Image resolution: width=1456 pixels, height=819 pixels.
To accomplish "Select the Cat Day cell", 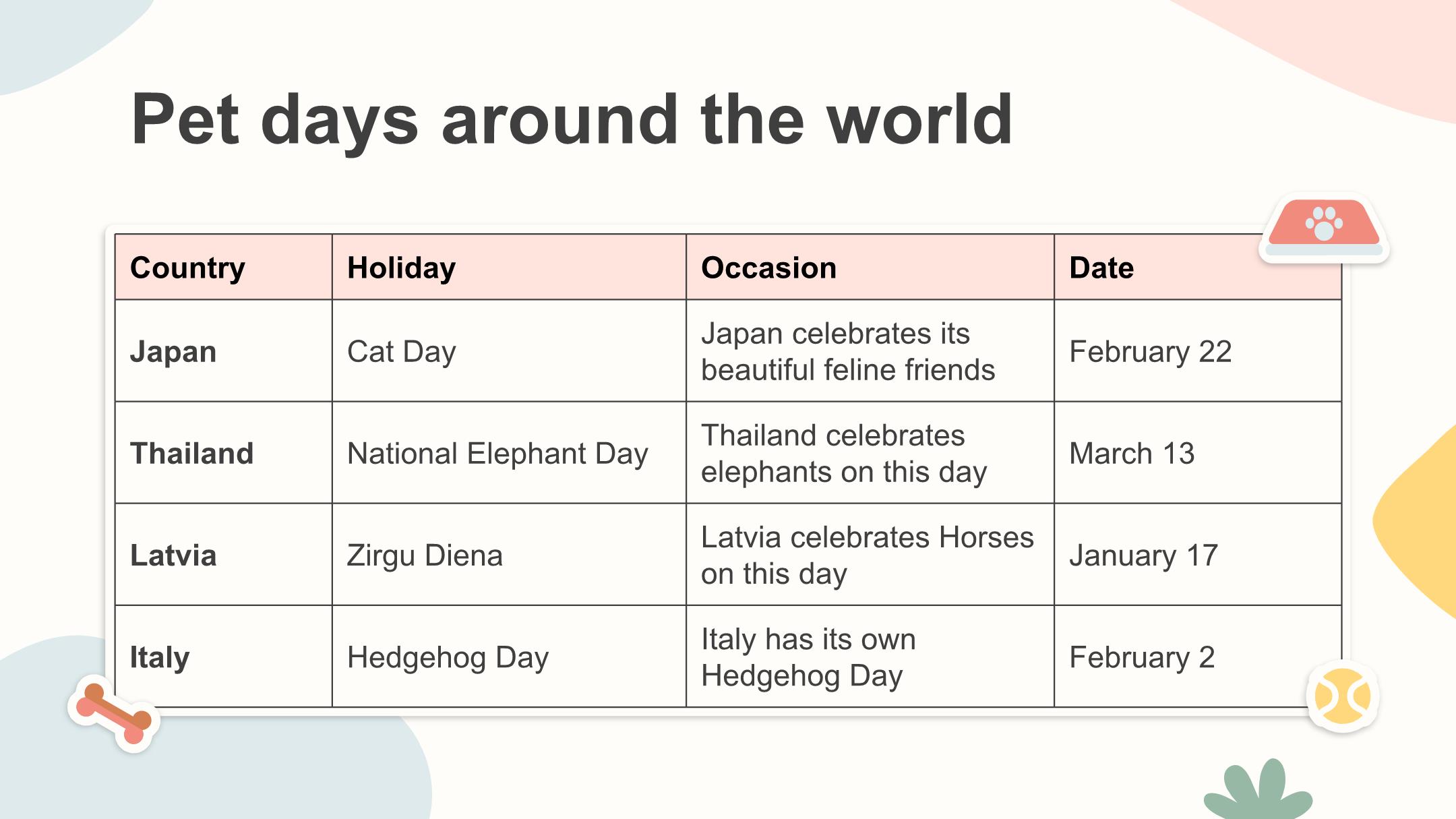I will pos(509,351).
